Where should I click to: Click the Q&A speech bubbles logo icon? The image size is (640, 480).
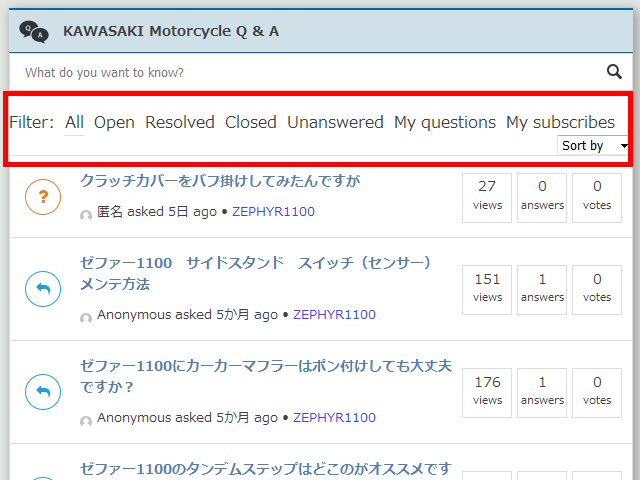34,32
